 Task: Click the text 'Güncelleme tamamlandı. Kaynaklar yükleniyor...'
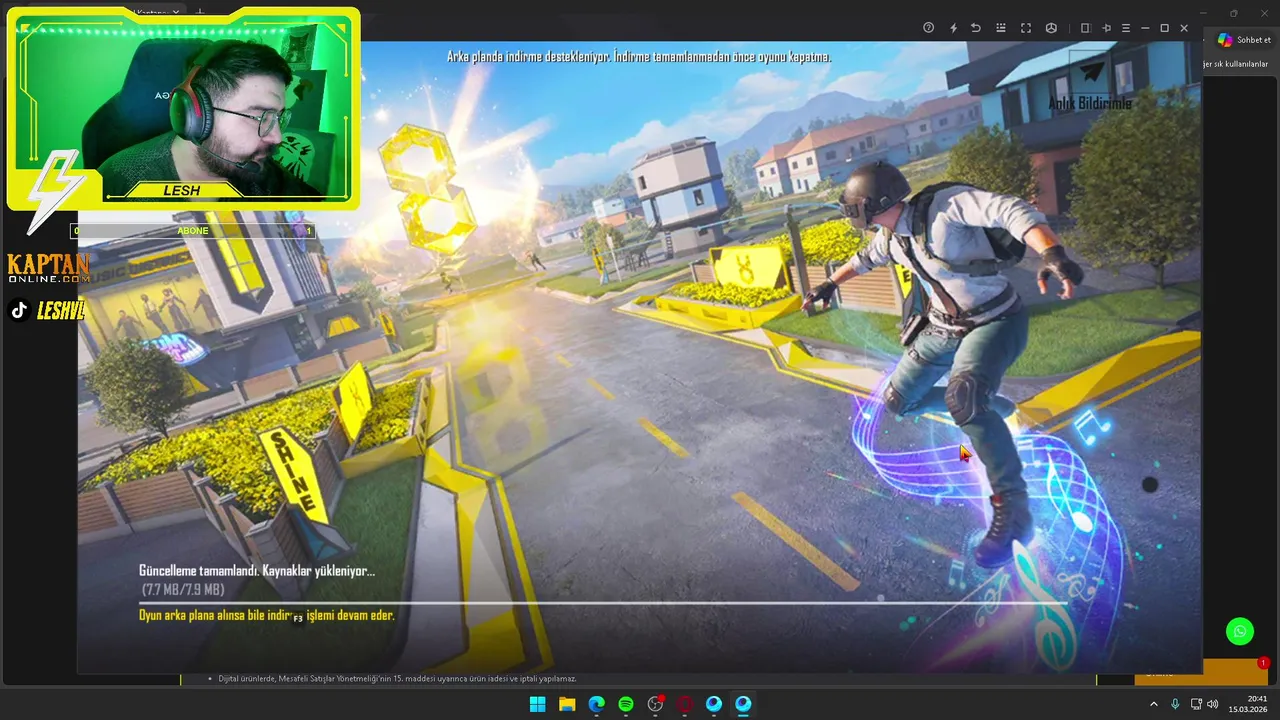click(x=257, y=571)
